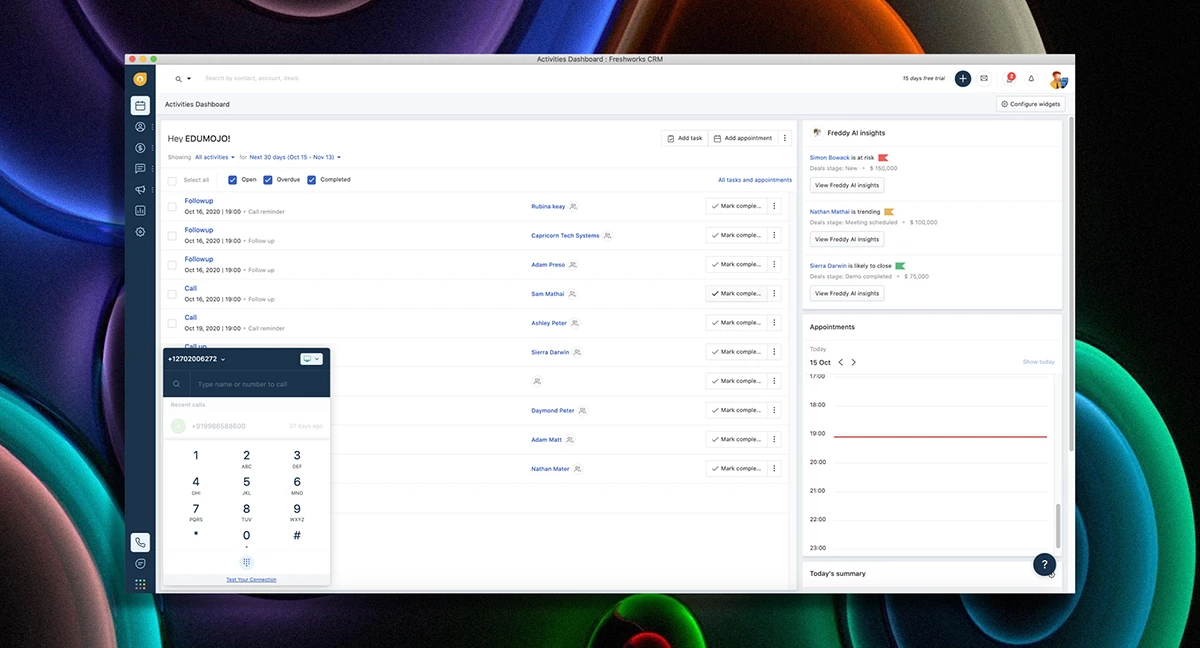Open the Test Your Connection link
Screen dimensions: 1200x648
click(x=251, y=580)
